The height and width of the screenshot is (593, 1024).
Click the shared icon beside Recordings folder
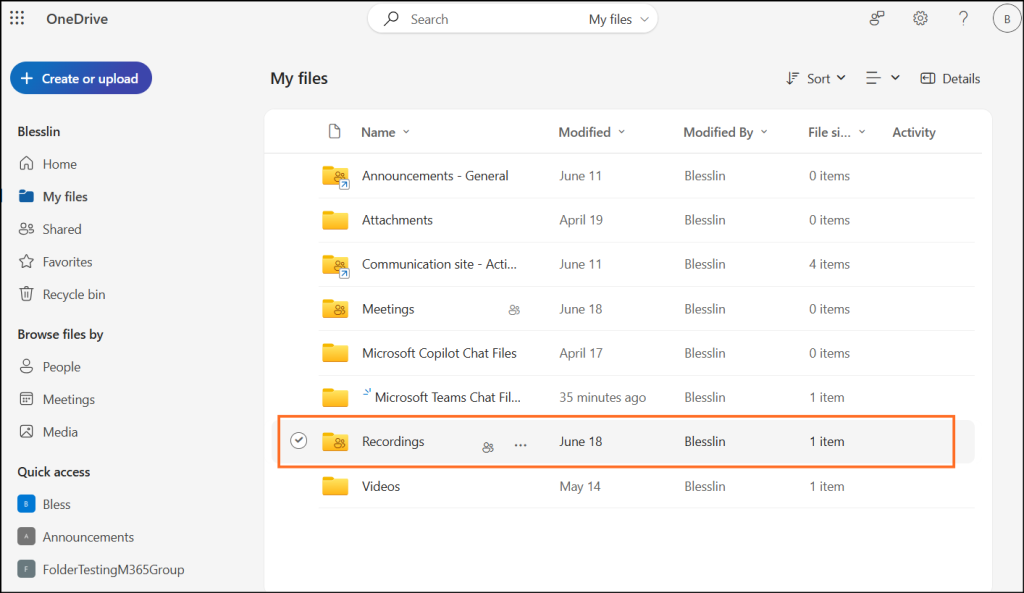pos(488,447)
